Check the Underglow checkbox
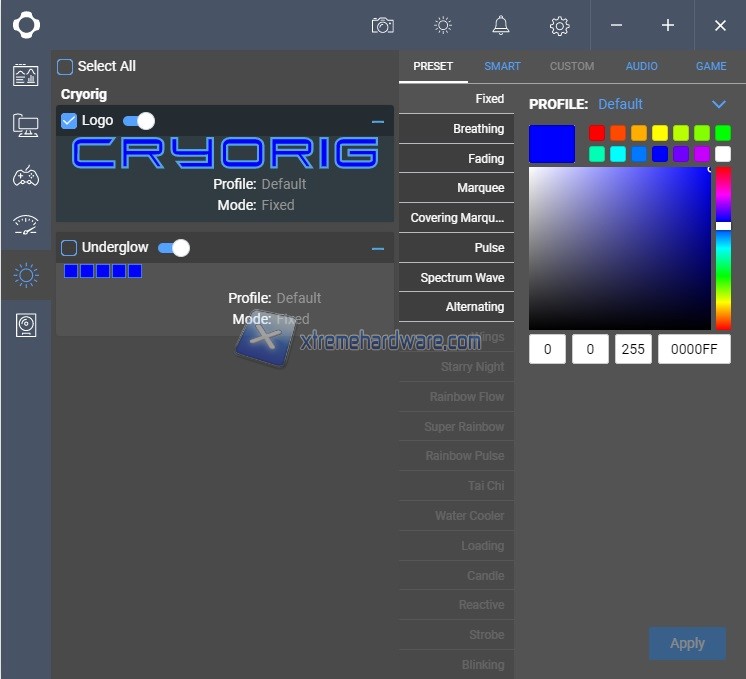The image size is (746, 679). coord(69,248)
